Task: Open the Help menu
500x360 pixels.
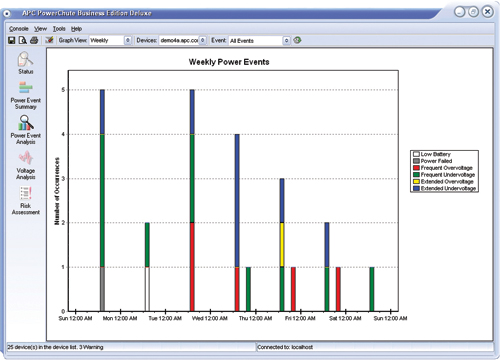Action: (76, 29)
